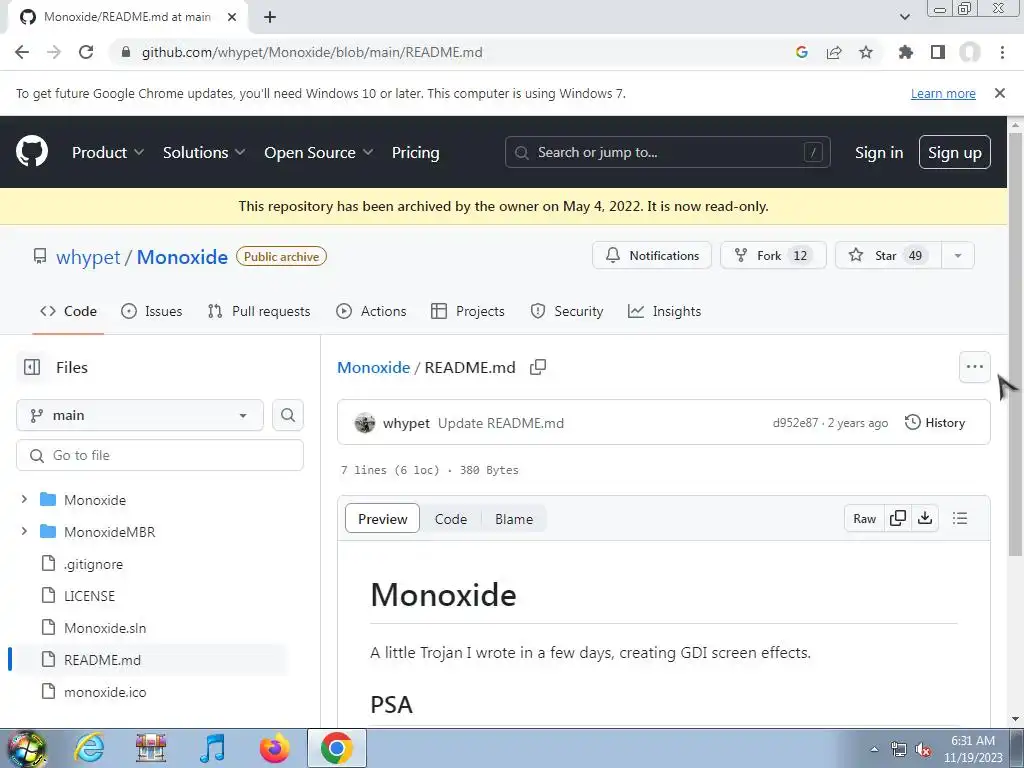Open the main branch dropdown

[140, 415]
